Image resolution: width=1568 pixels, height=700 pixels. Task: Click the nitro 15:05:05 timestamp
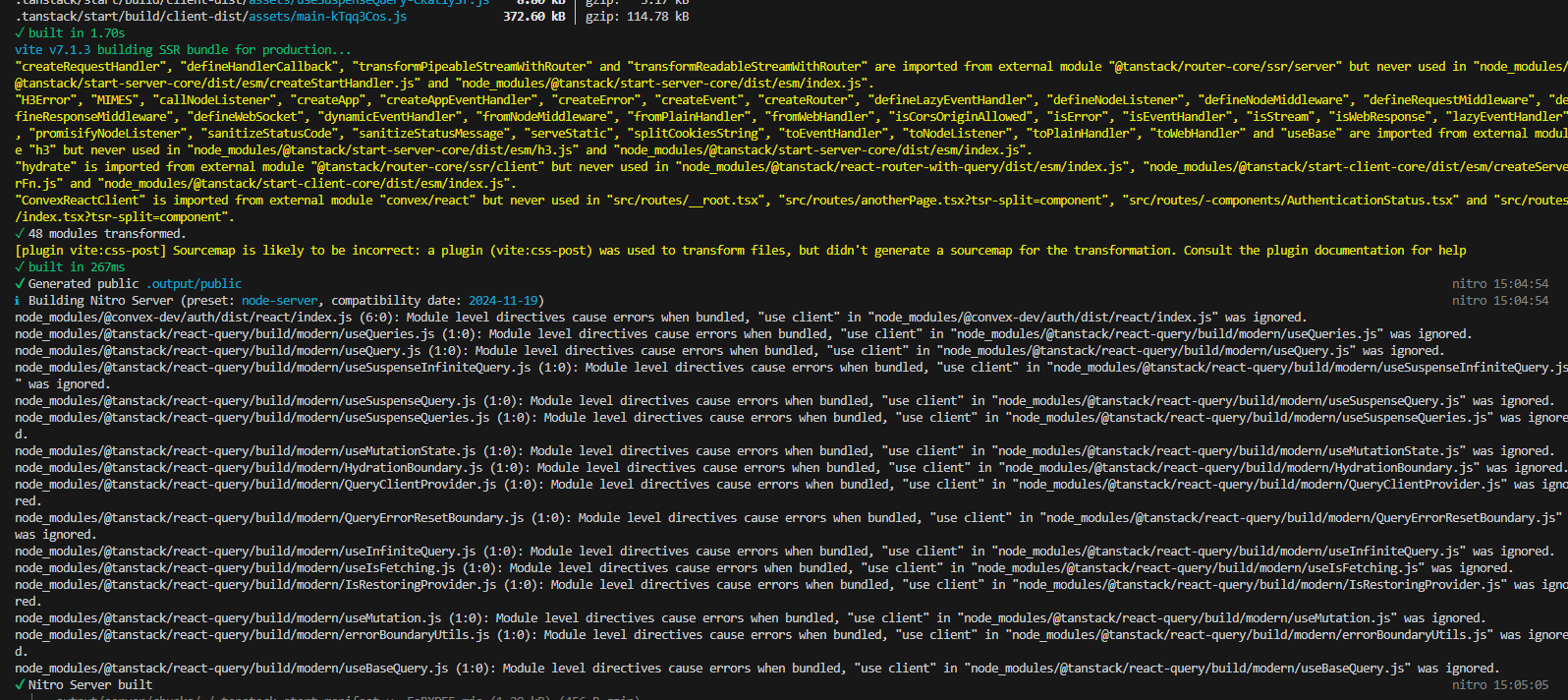point(1500,684)
